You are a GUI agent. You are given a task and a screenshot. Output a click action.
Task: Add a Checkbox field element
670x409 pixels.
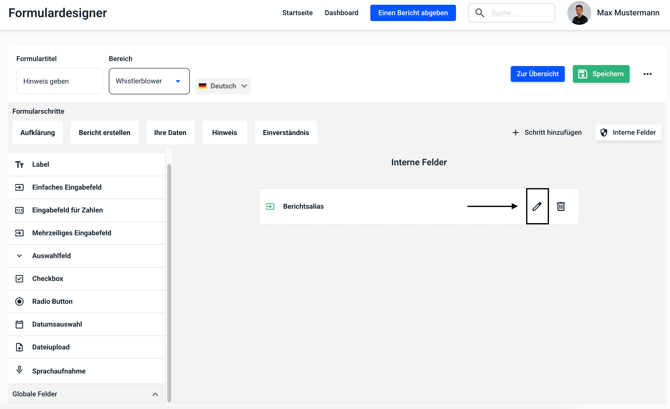tap(47, 279)
